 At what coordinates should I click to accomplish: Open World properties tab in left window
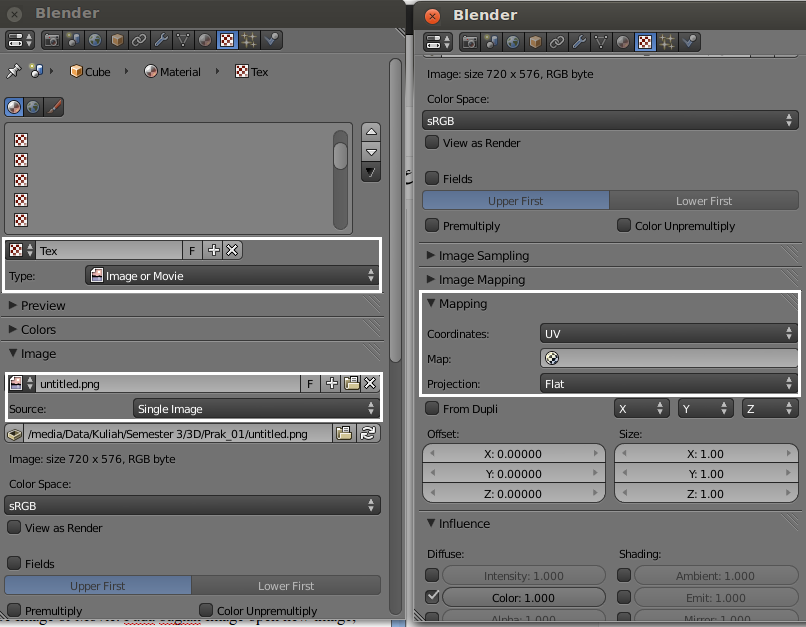[95, 40]
